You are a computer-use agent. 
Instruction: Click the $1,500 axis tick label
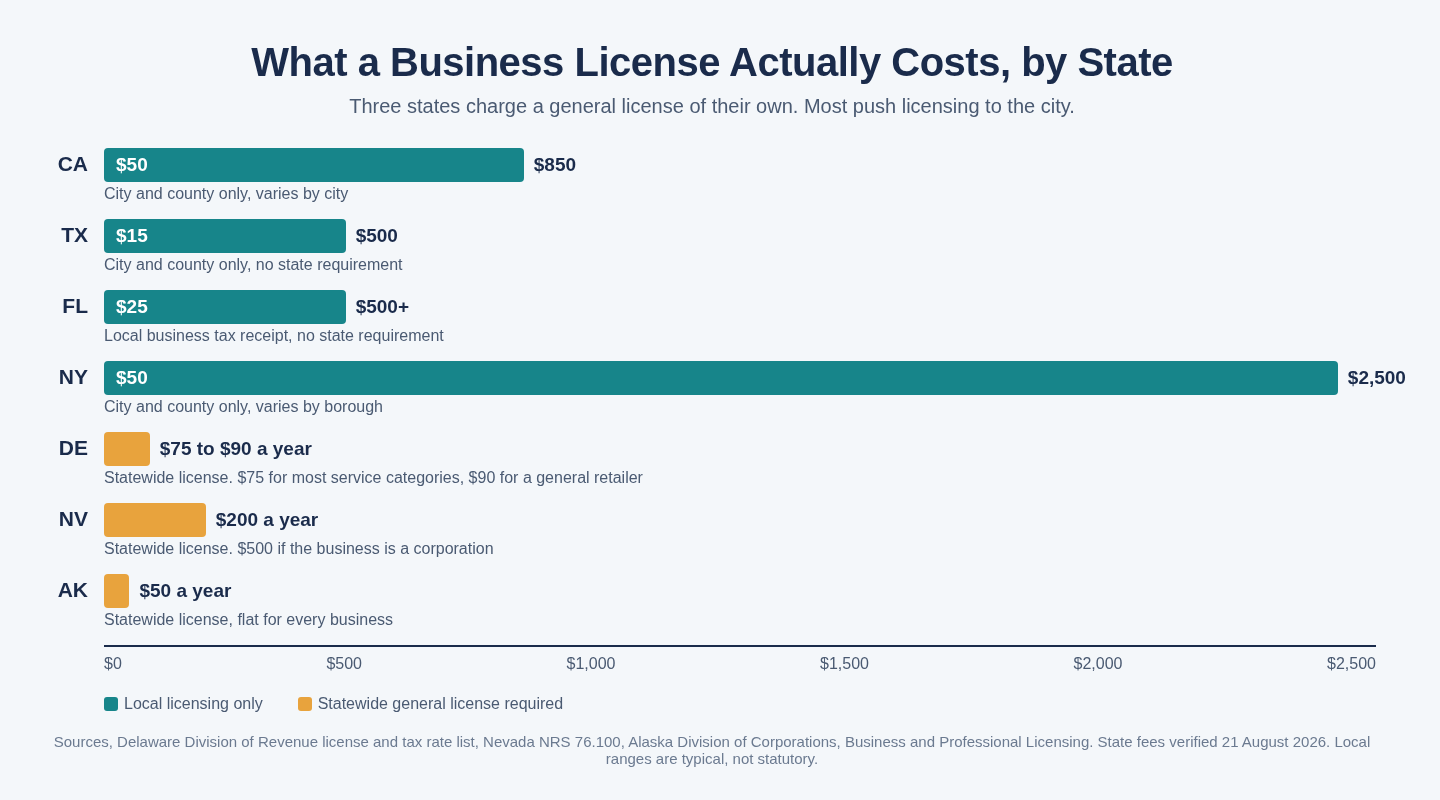pyautogui.click(x=844, y=664)
